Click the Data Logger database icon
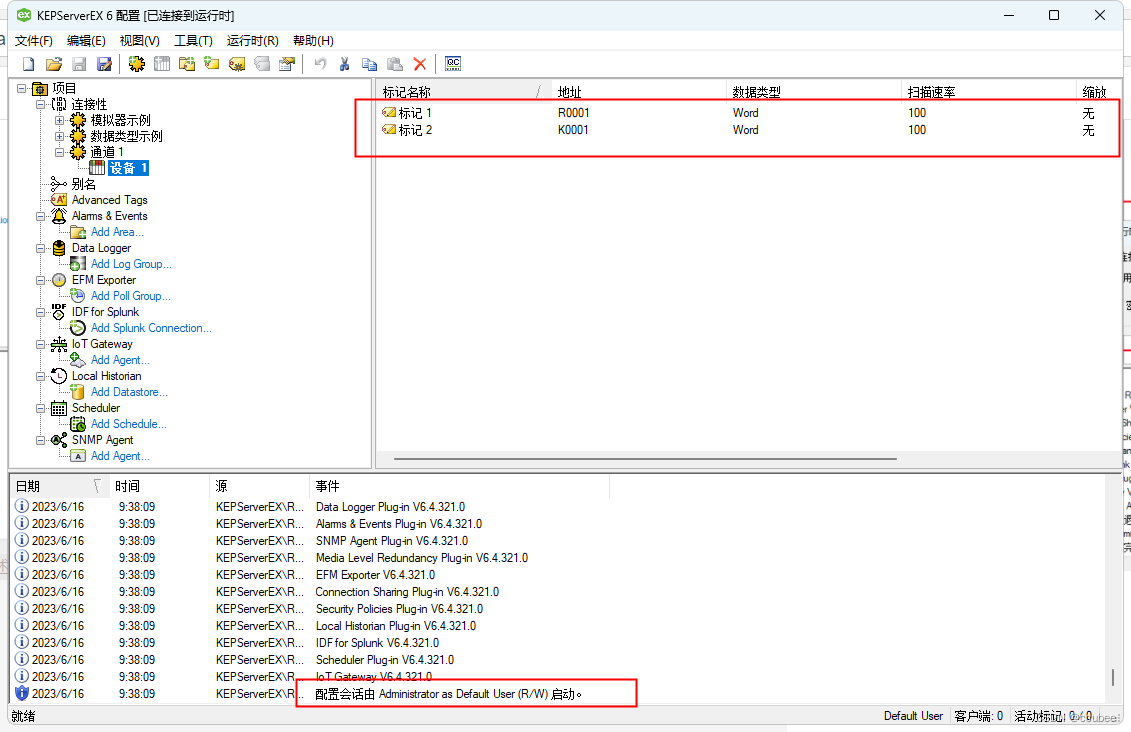Screen dimensions: 1131x732 pos(58,248)
